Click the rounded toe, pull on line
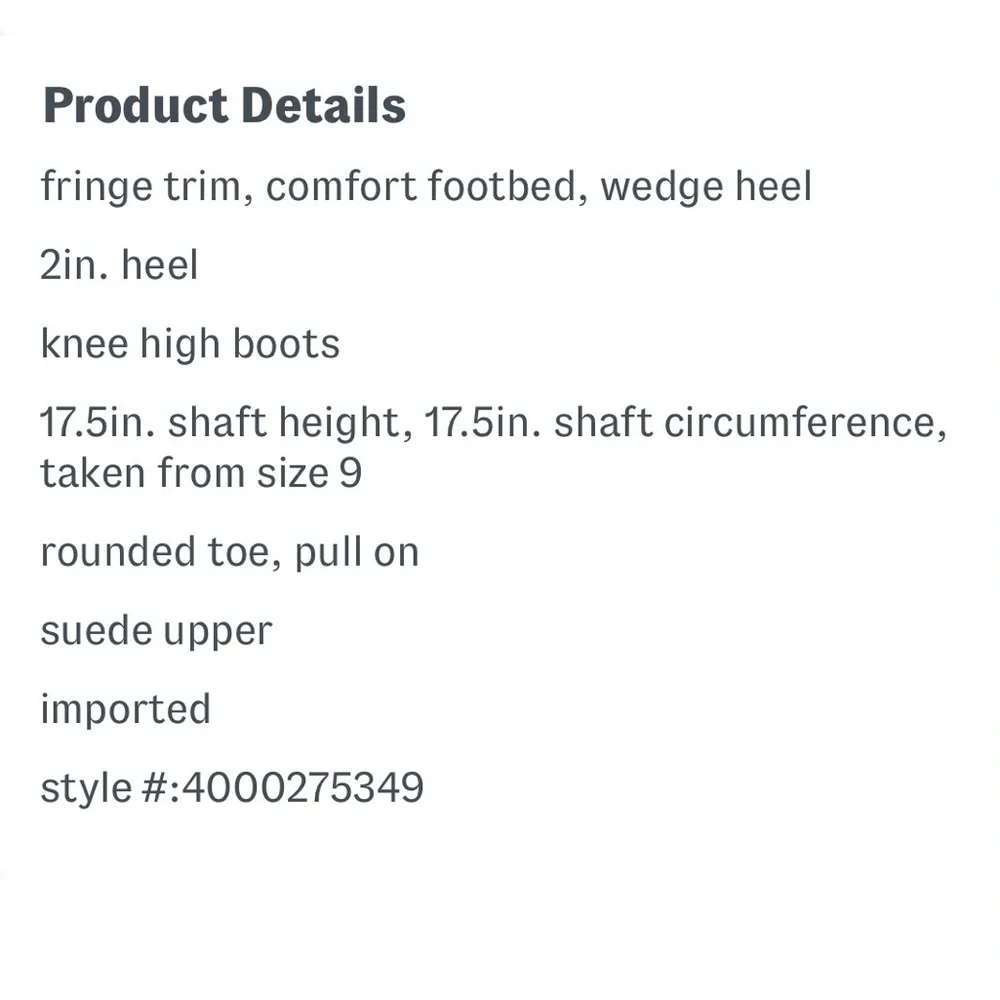Viewport: 1000px width, 1000px height. [x=230, y=553]
